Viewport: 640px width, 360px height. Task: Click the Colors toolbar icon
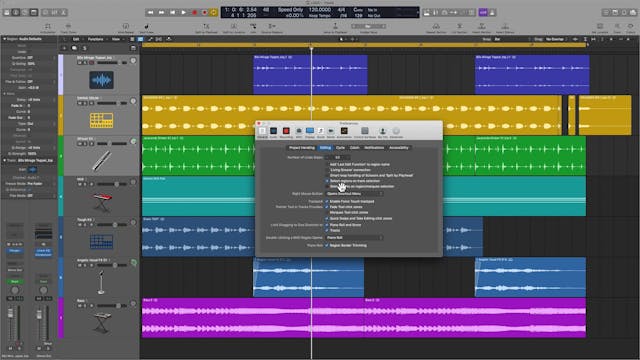(631, 28)
